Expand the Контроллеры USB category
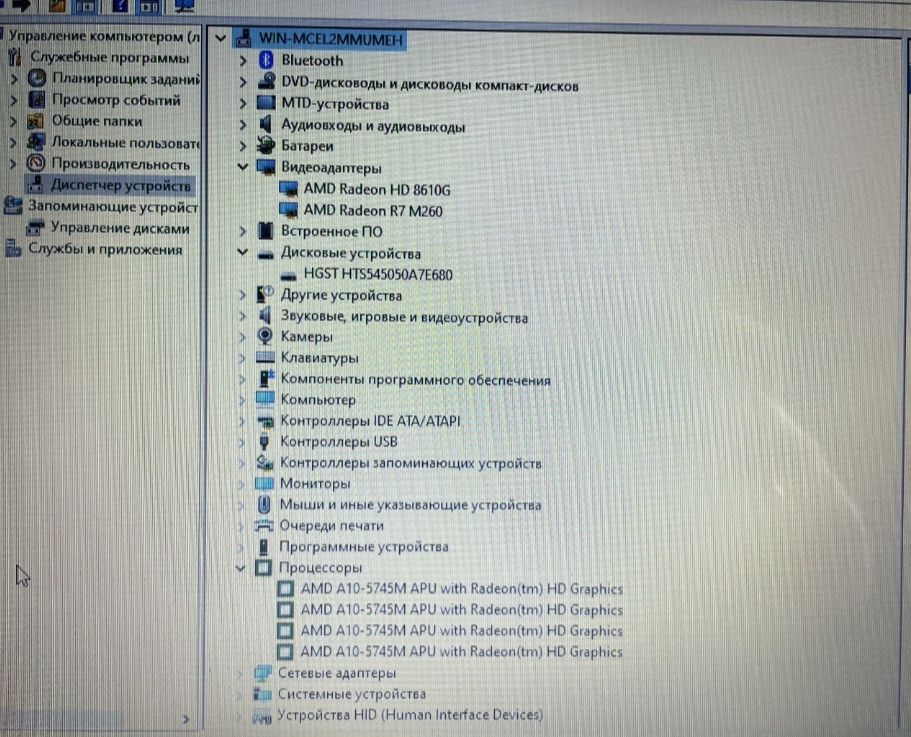 (x=240, y=442)
